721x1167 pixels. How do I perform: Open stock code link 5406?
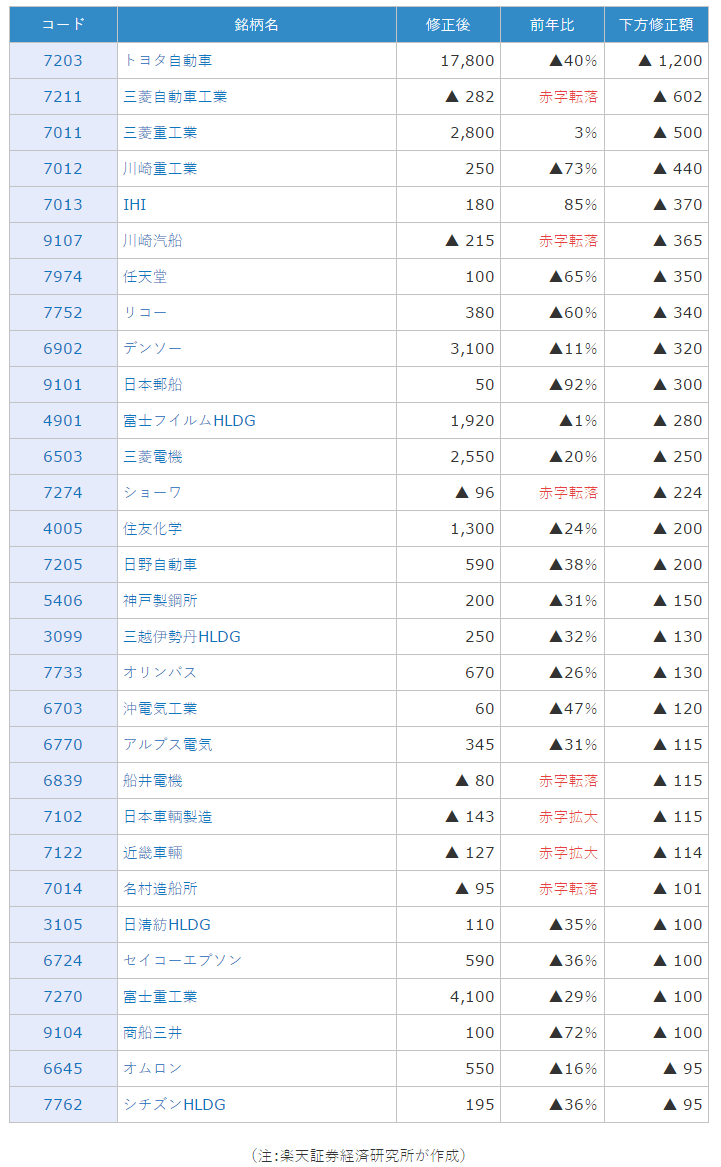(x=63, y=601)
